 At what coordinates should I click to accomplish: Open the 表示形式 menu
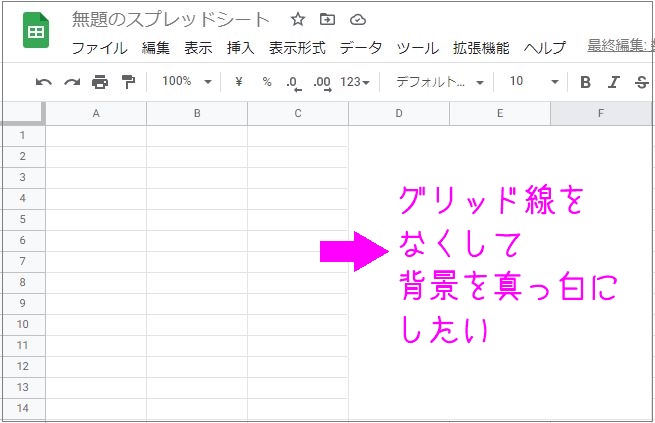(x=298, y=47)
